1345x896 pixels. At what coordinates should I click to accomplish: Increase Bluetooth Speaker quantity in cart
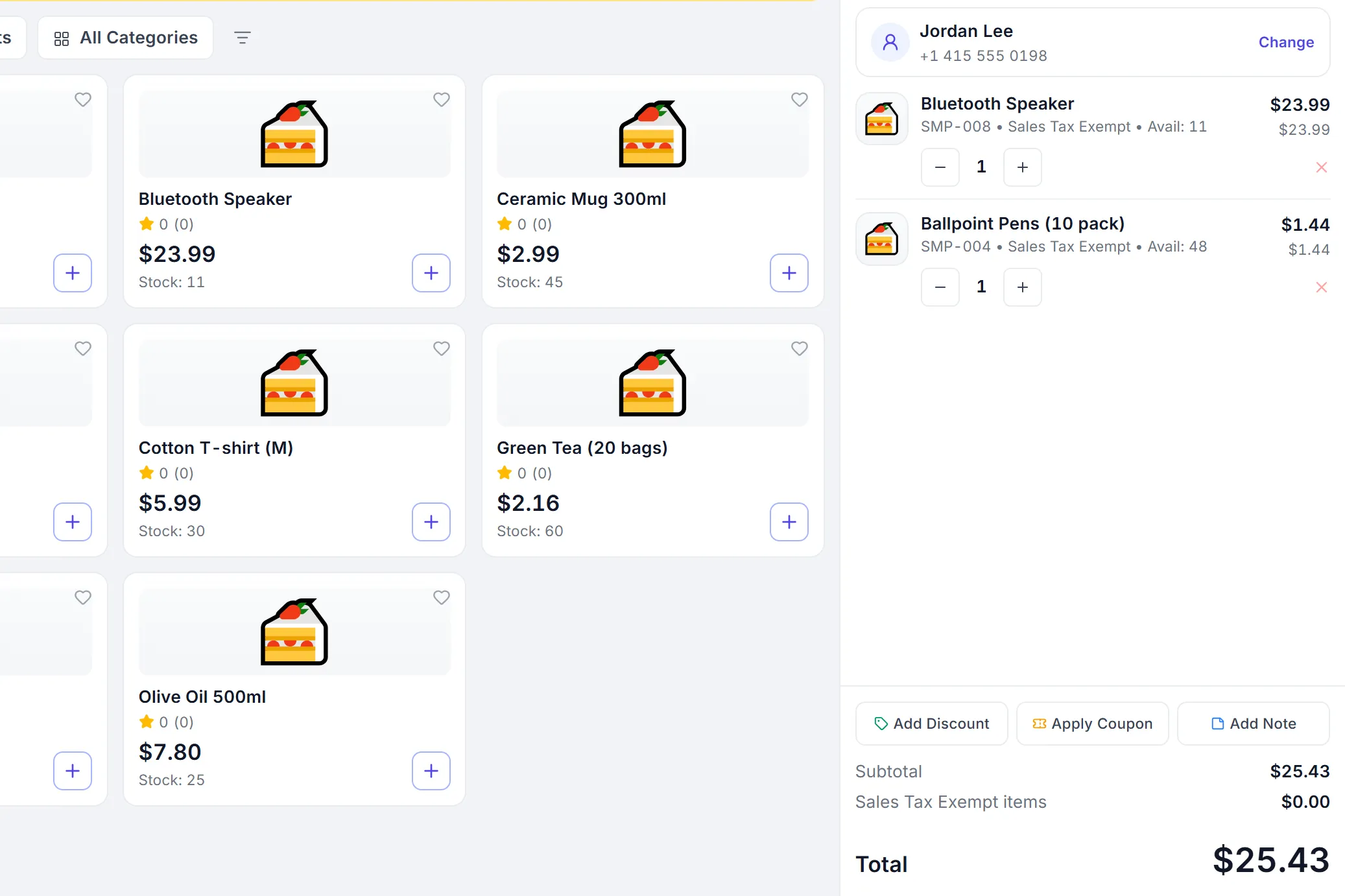point(1023,167)
